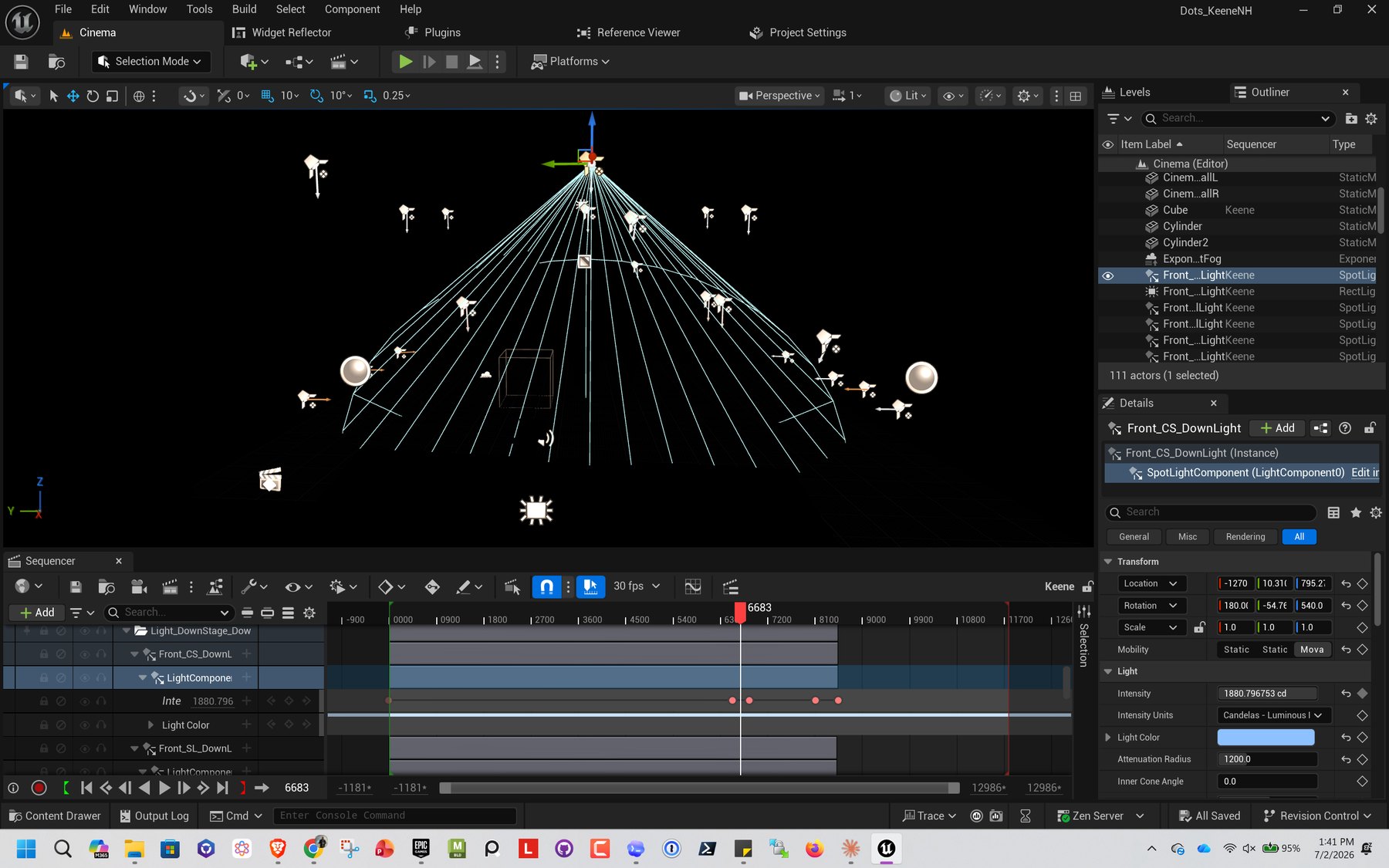1389x868 pixels.
Task: Click the Add component button in Details
Action: [1277, 428]
